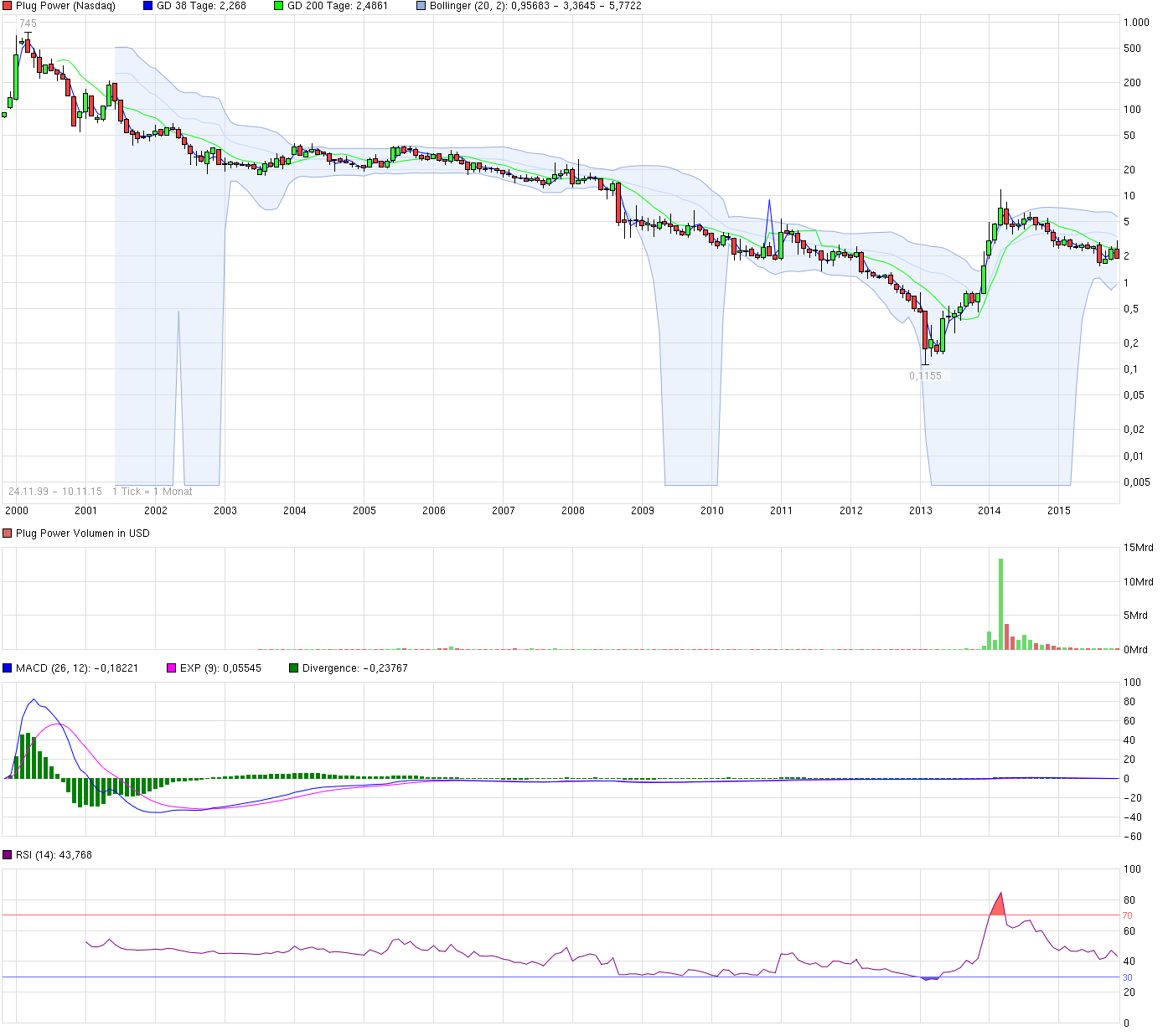The height and width of the screenshot is (1036, 1168).
Task: Click the 'RSI (14): 43,768' label
Action: 54,855
